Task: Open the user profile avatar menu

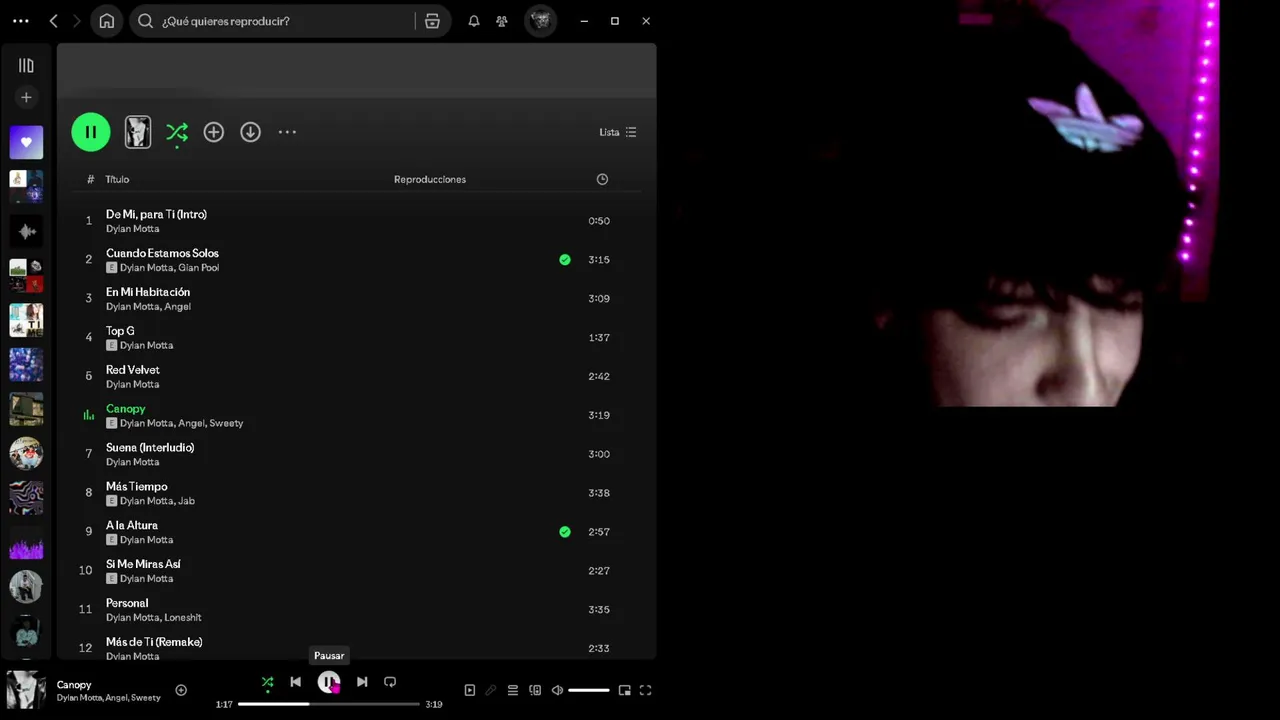Action: pyautogui.click(x=541, y=21)
